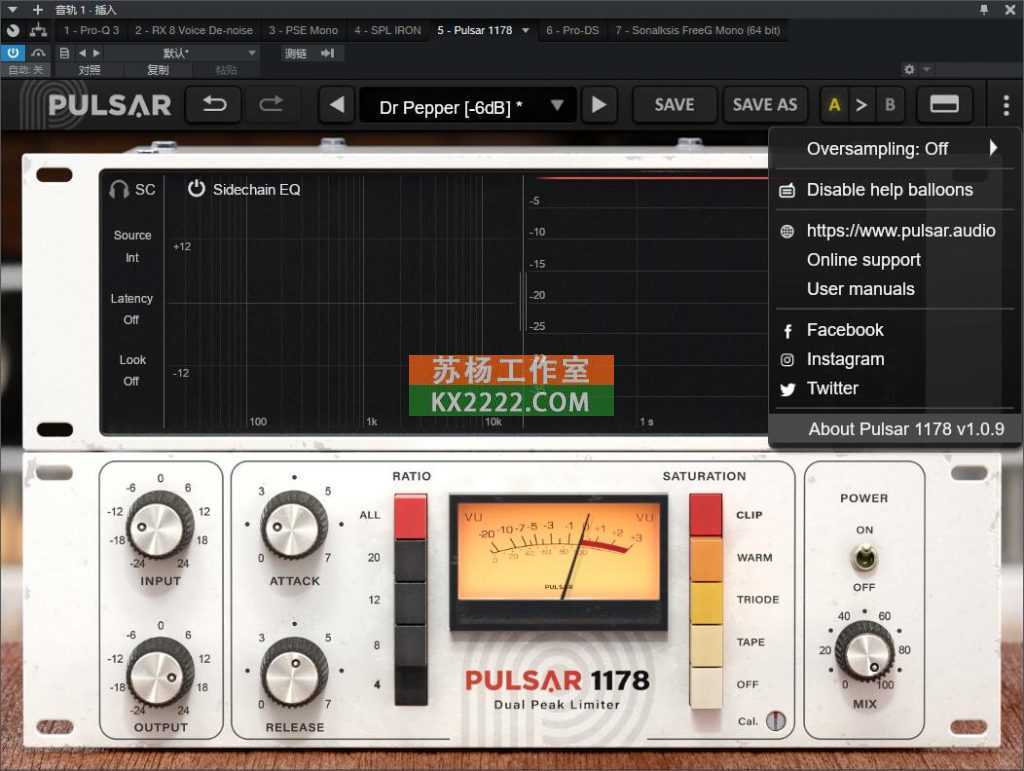The width and height of the screenshot is (1024, 771).
Task: Click the globe website icon
Action: [x=788, y=231]
